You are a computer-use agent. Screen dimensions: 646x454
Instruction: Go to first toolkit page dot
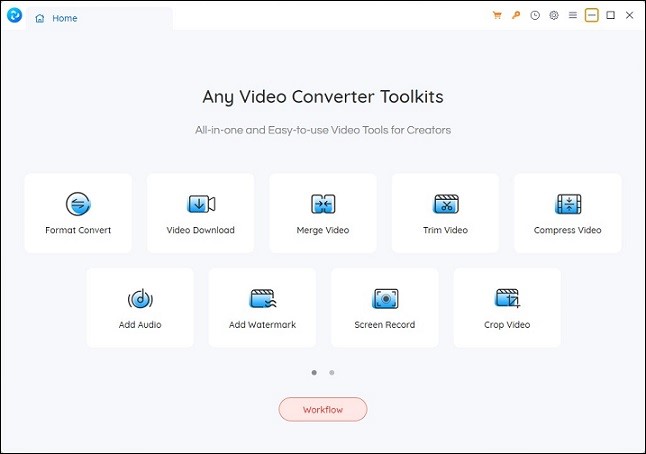tap(314, 373)
